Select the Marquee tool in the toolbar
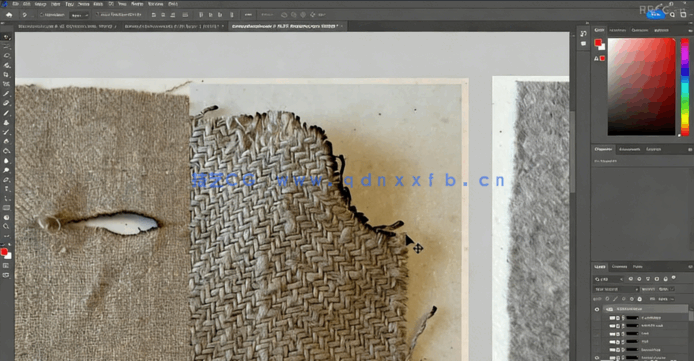The width and height of the screenshot is (694, 361). click(6, 46)
